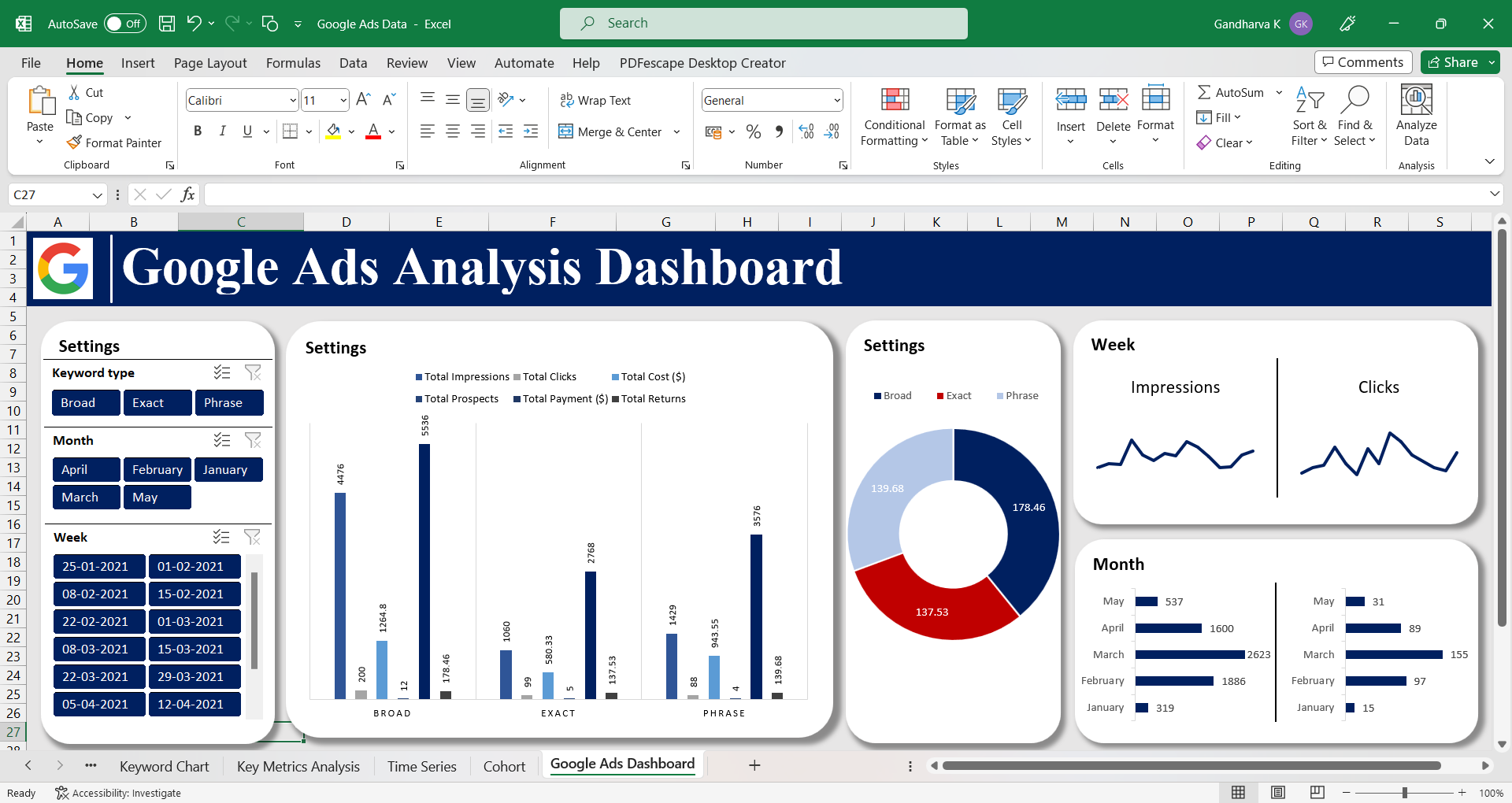The width and height of the screenshot is (1512, 803).
Task: Toggle the March month filter
Action: [x=87, y=497]
